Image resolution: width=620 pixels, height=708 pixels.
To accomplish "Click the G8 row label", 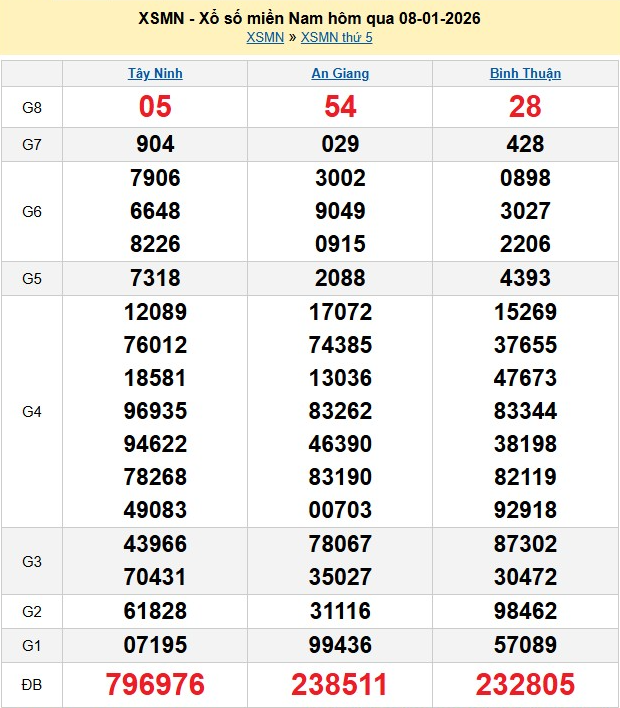I will click(32, 107).
